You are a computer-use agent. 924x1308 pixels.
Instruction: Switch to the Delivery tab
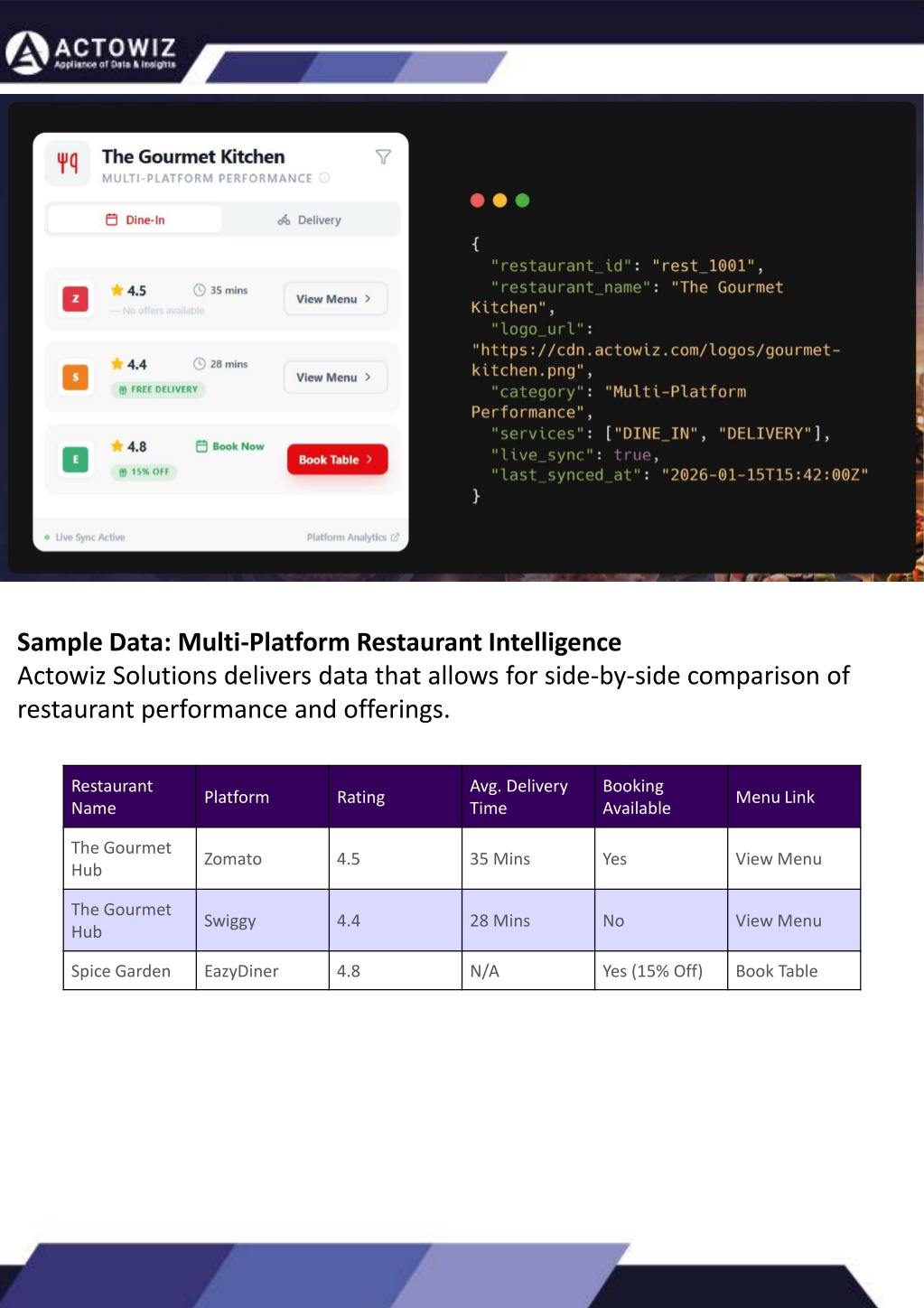pos(310,220)
